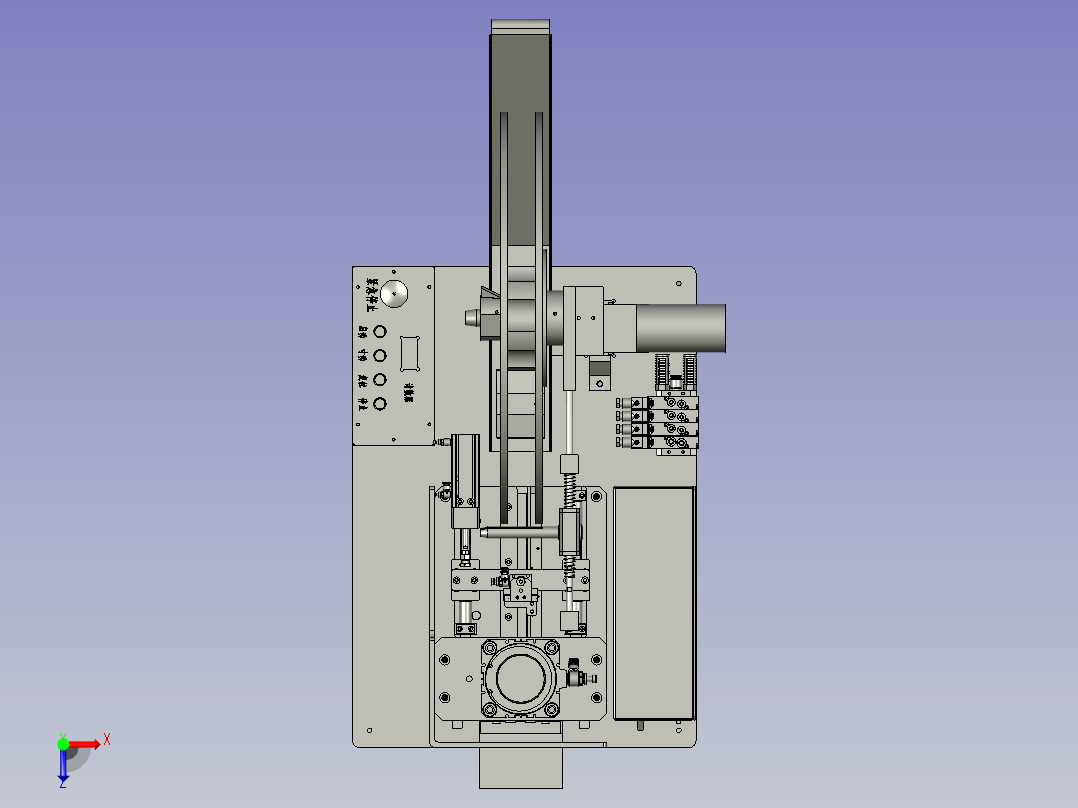Select the solenoid valve manifold block
Viewport: 1078px width, 808px height.
(657, 422)
